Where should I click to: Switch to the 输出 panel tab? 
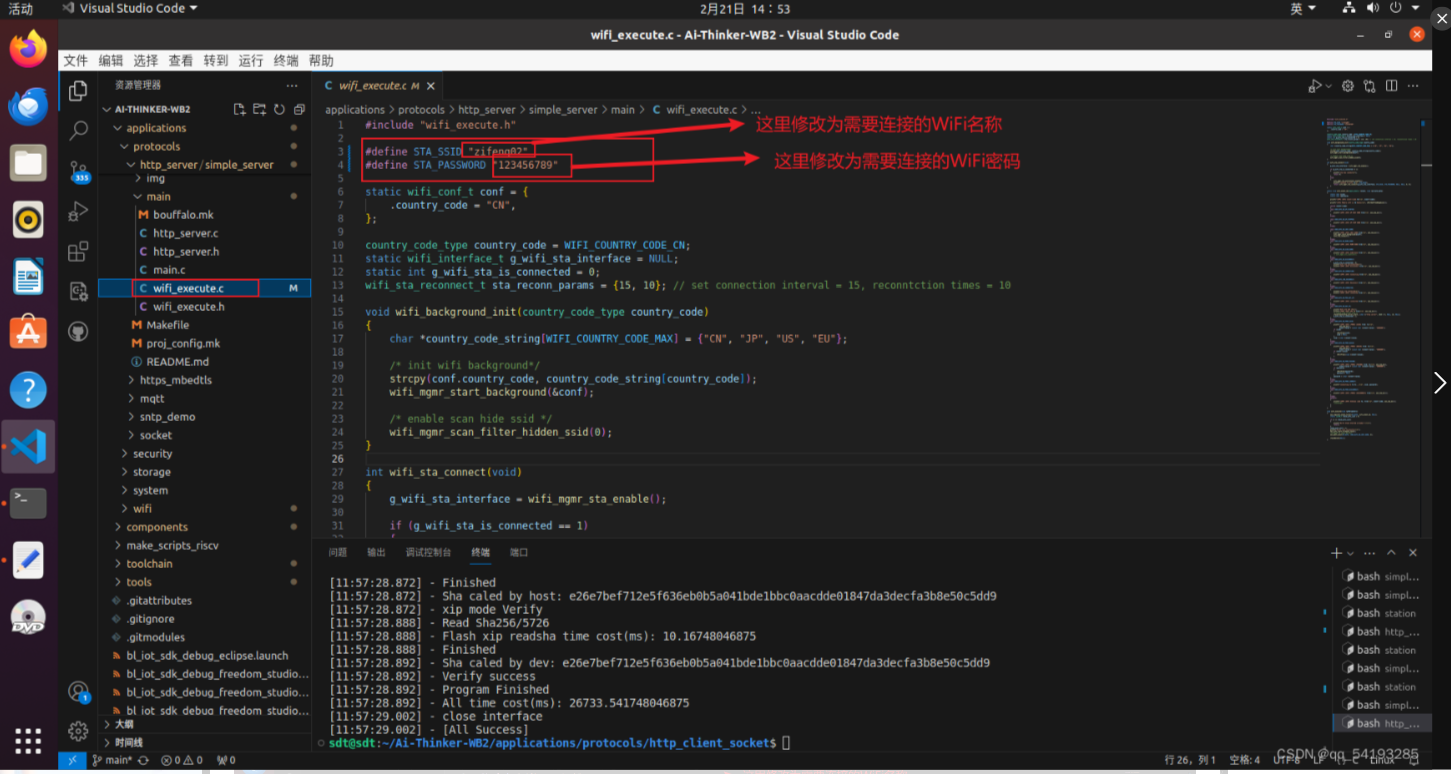click(x=376, y=553)
